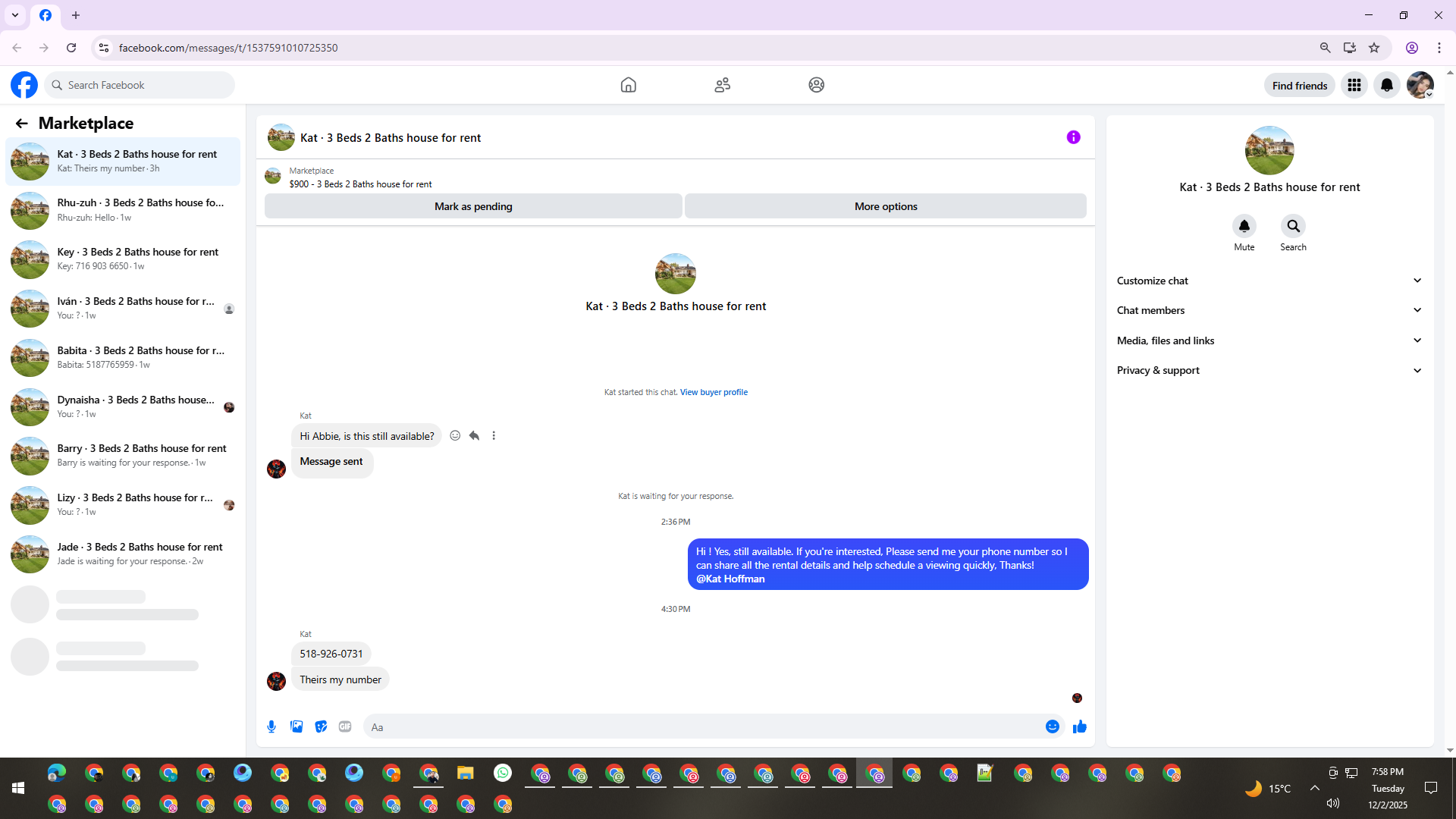The width and height of the screenshot is (1456, 819).
Task: Open the GIF picker icon
Action: (345, 726)
